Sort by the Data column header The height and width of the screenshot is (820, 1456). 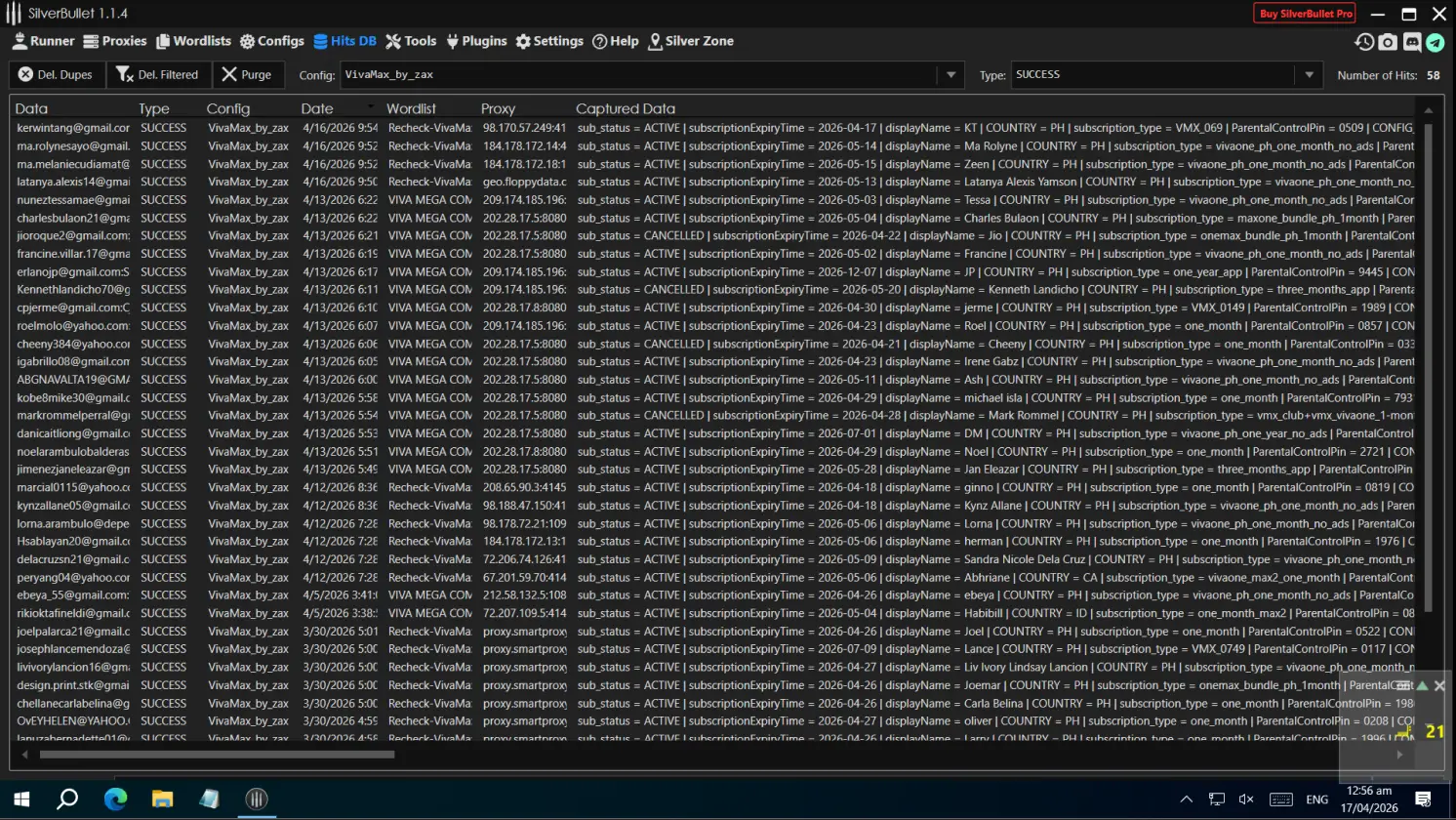click(31, 108)
